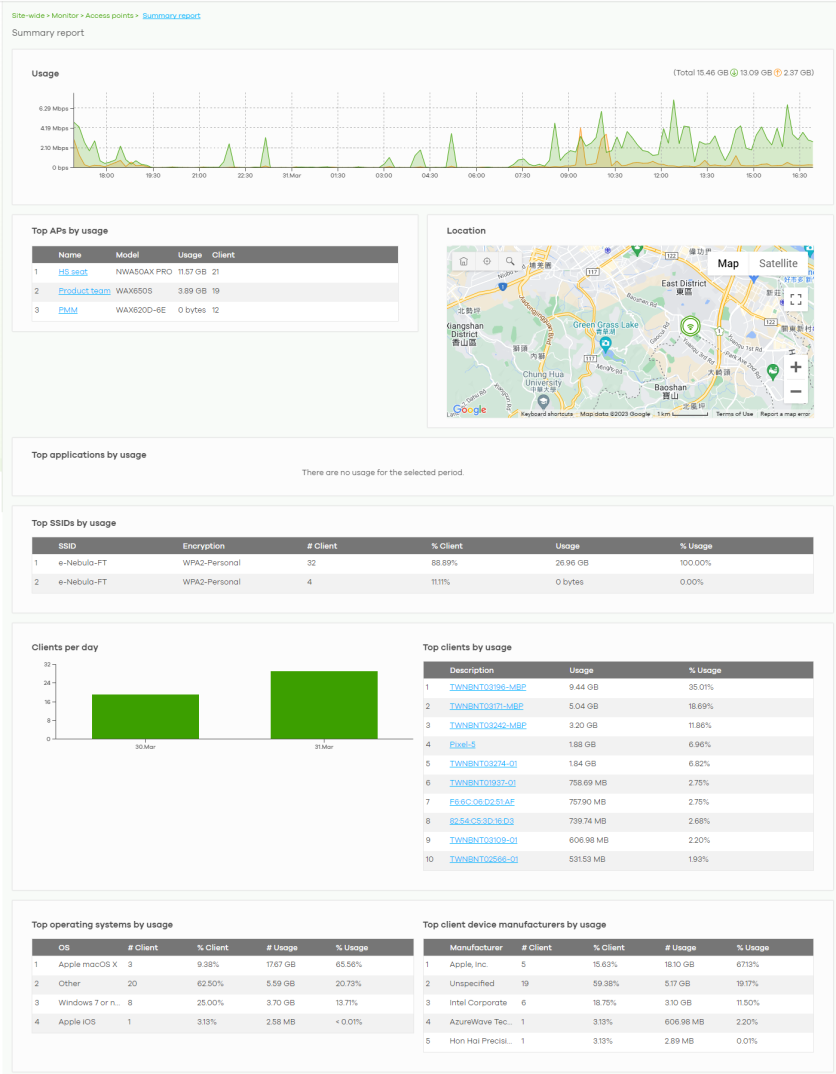Zoom in on the location map
The height and width of the screenshot is (1074, 836).
[795, 367]
